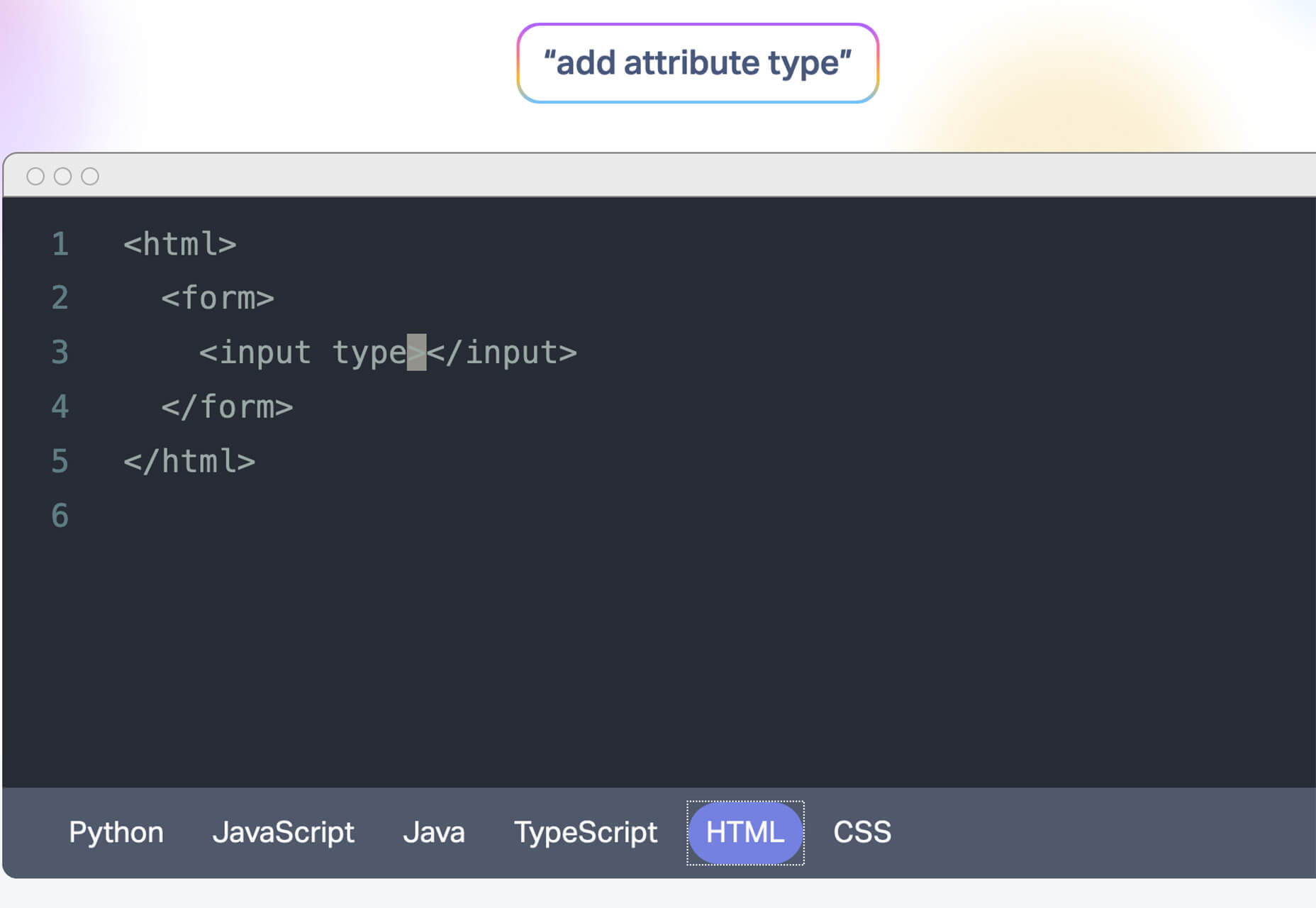Click the highlighted HTML tab
1316x908 pixels.
click(x=745, y=833)
